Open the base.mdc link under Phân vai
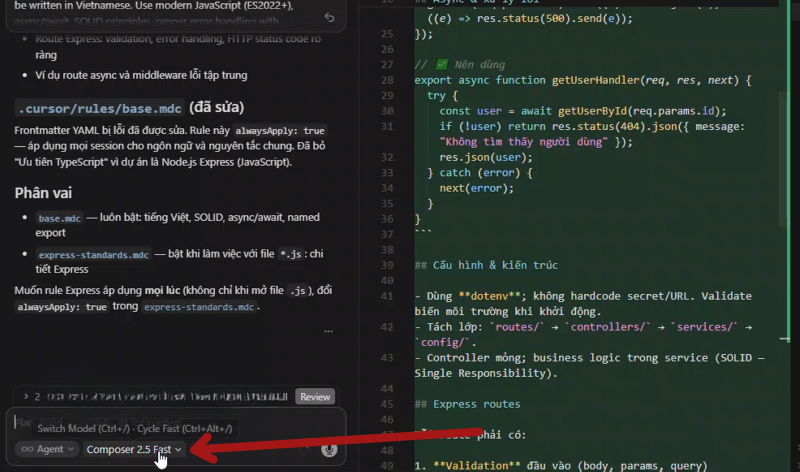Viewport: 800px width, 472px height. tap(59, 218)
